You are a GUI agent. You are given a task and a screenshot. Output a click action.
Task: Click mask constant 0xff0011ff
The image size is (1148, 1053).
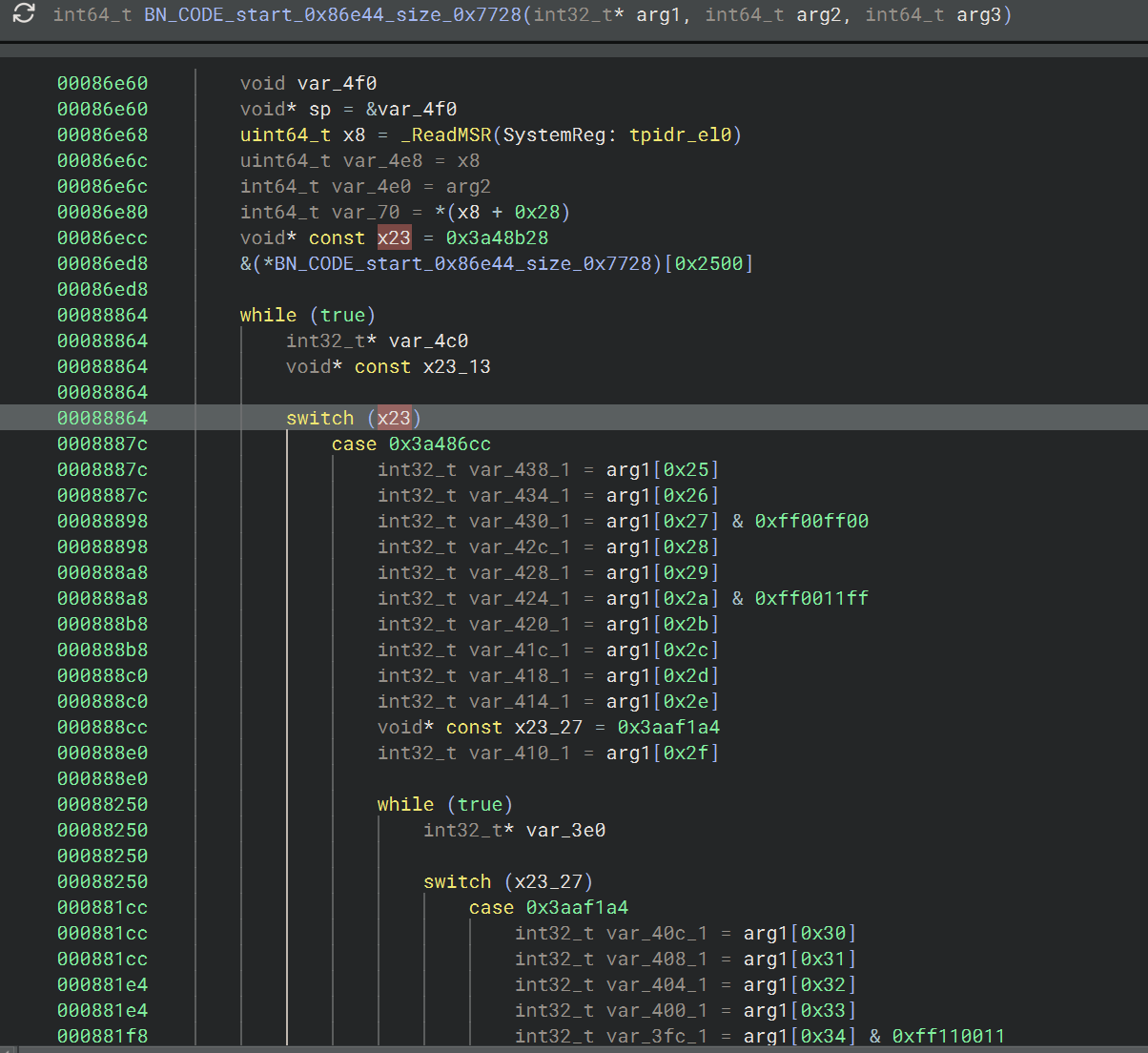[x=811, y=598]
